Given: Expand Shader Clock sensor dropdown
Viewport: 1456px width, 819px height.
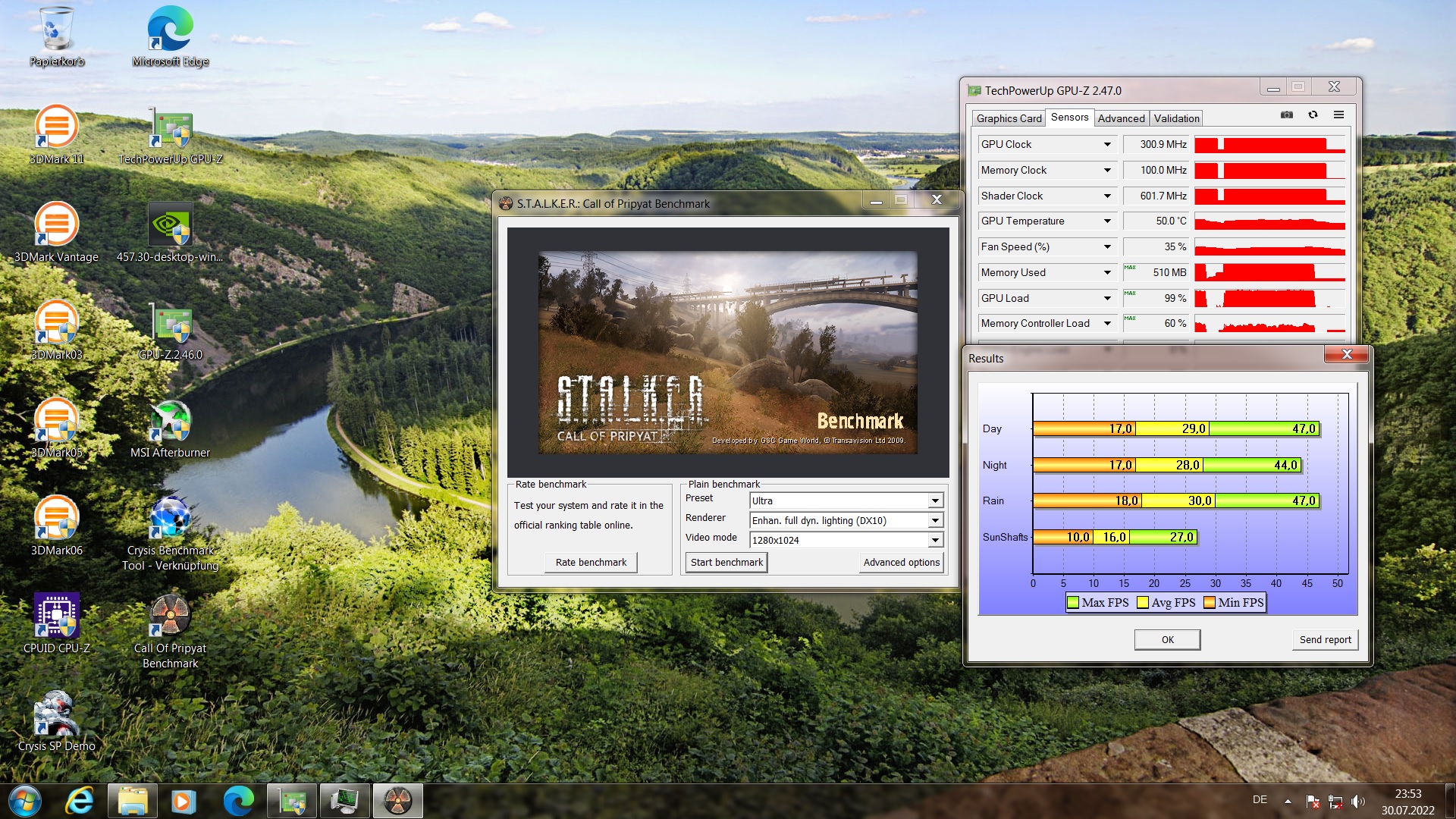Looking at the screenshot, I should pos(1107,196).
